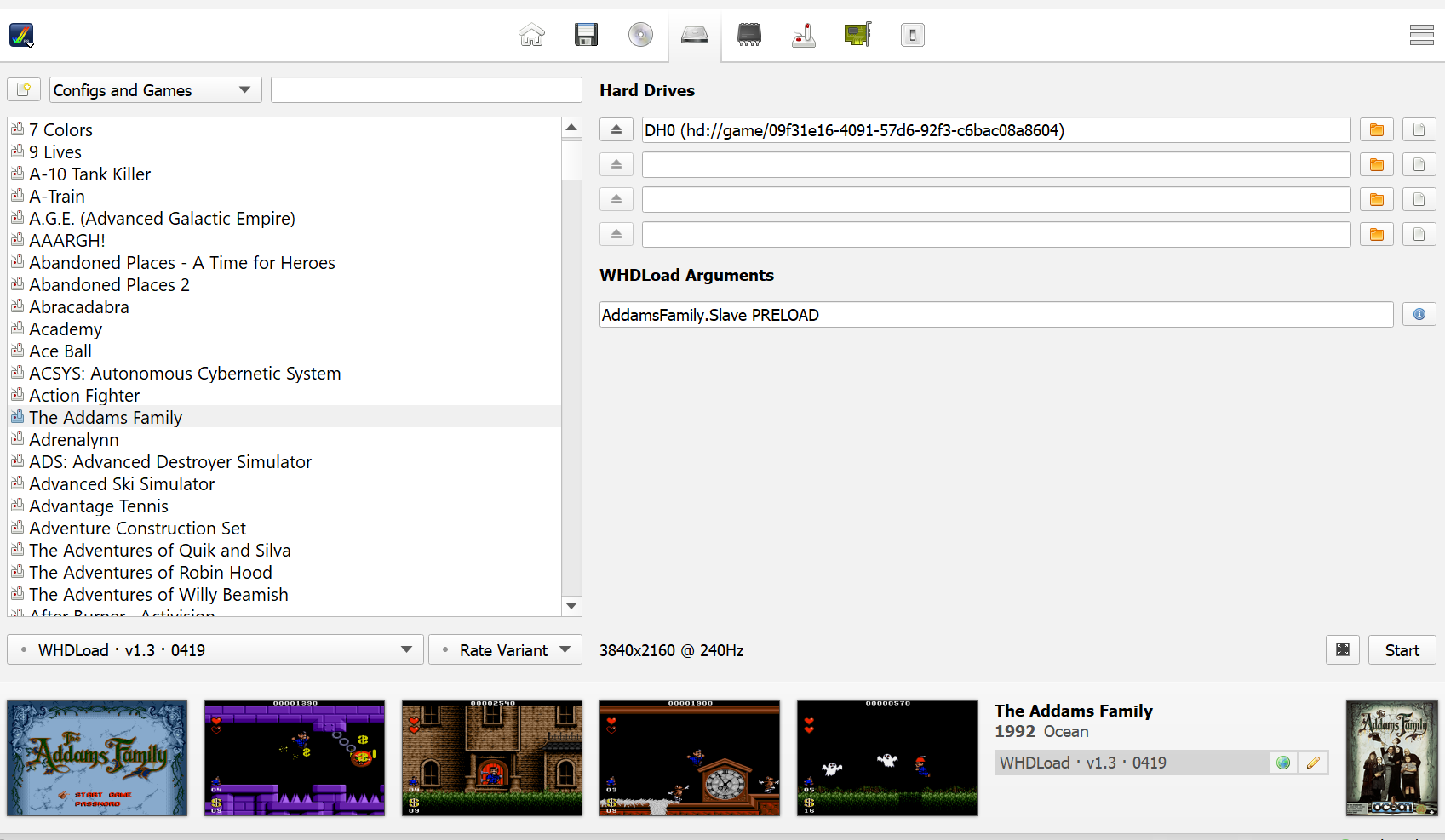Open the Floppy Drives tab
Screen dimensions: 1445x840
click(586, 35)
